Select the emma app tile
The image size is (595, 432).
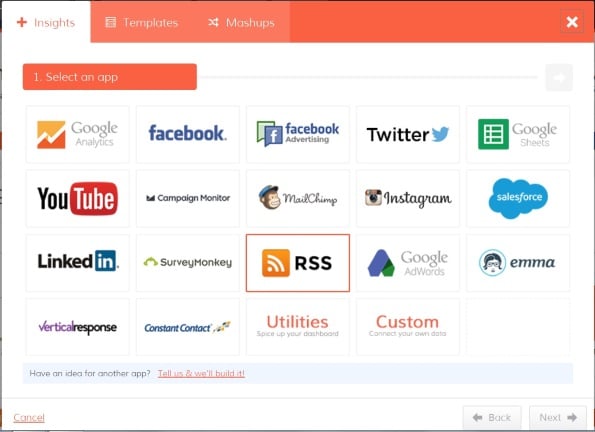518,263
